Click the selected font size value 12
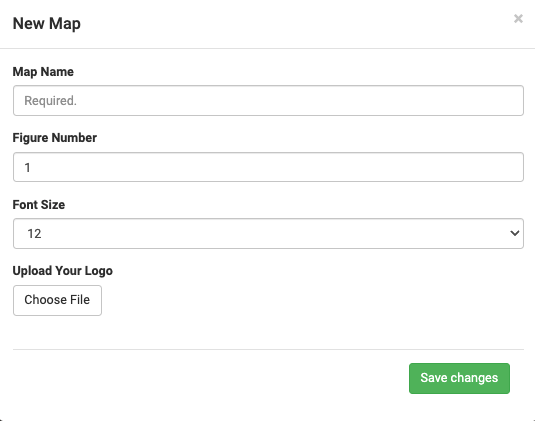Viewport: 535px width, 421px height. 34,234
